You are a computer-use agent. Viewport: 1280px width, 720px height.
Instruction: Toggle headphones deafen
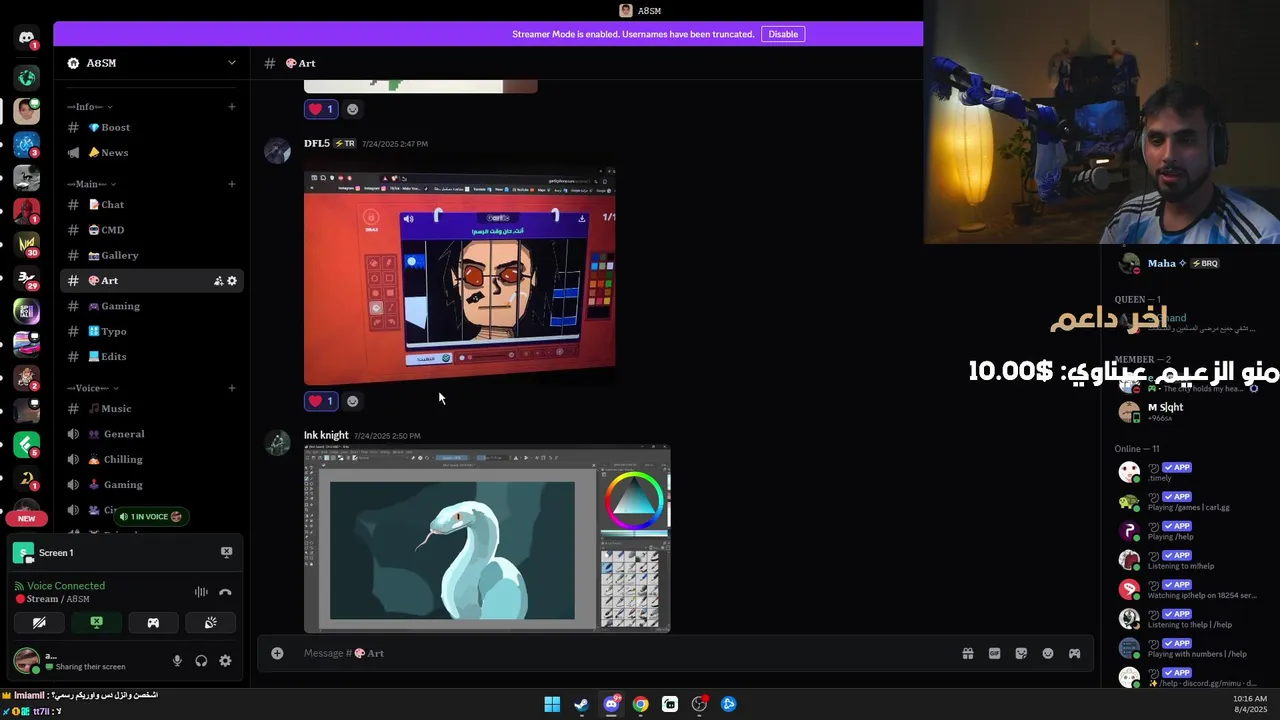coord(201,661)
